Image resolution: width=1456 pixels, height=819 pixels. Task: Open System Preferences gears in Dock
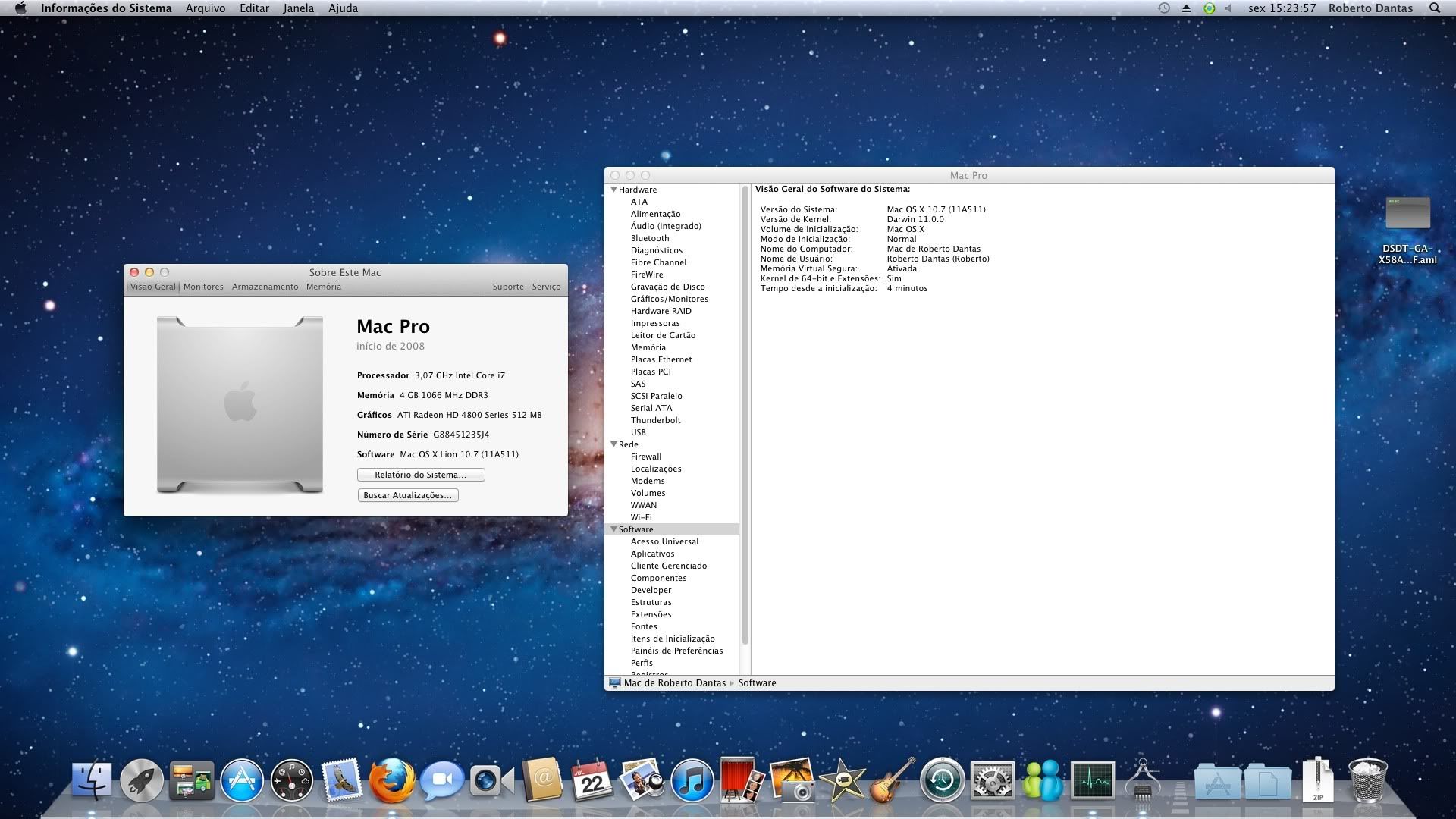click(993, 780)
